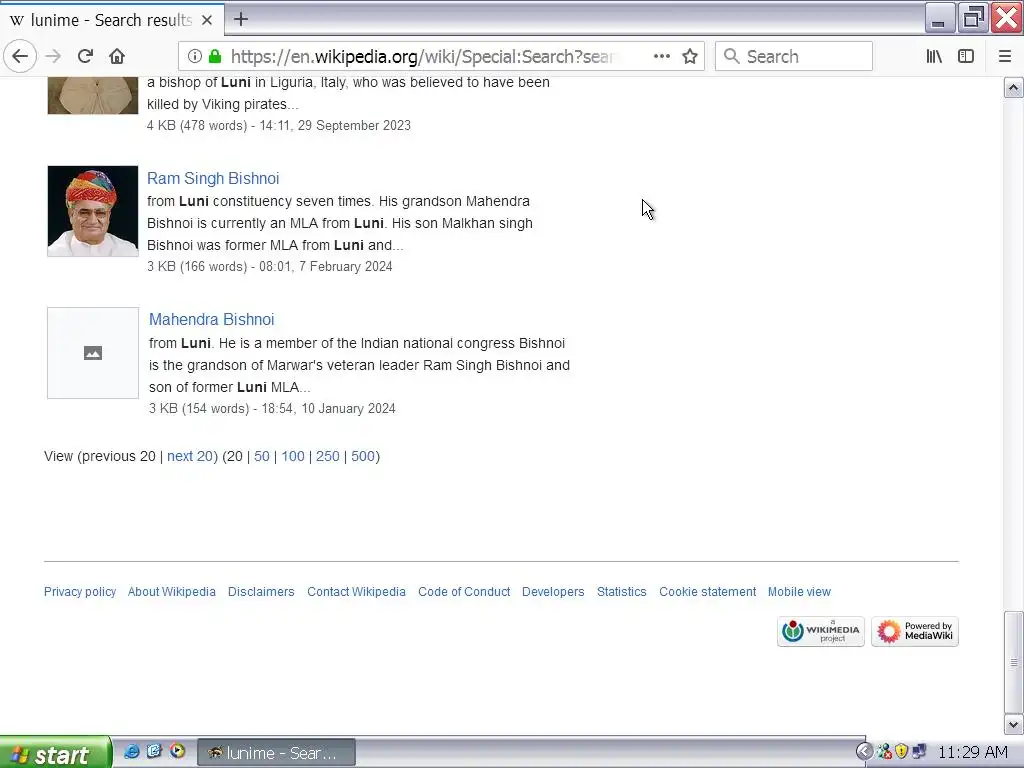This screenshot has width=1024, height=768.
Task: Reload the current Wikipedia page
Action: click(x=85, y=56)
